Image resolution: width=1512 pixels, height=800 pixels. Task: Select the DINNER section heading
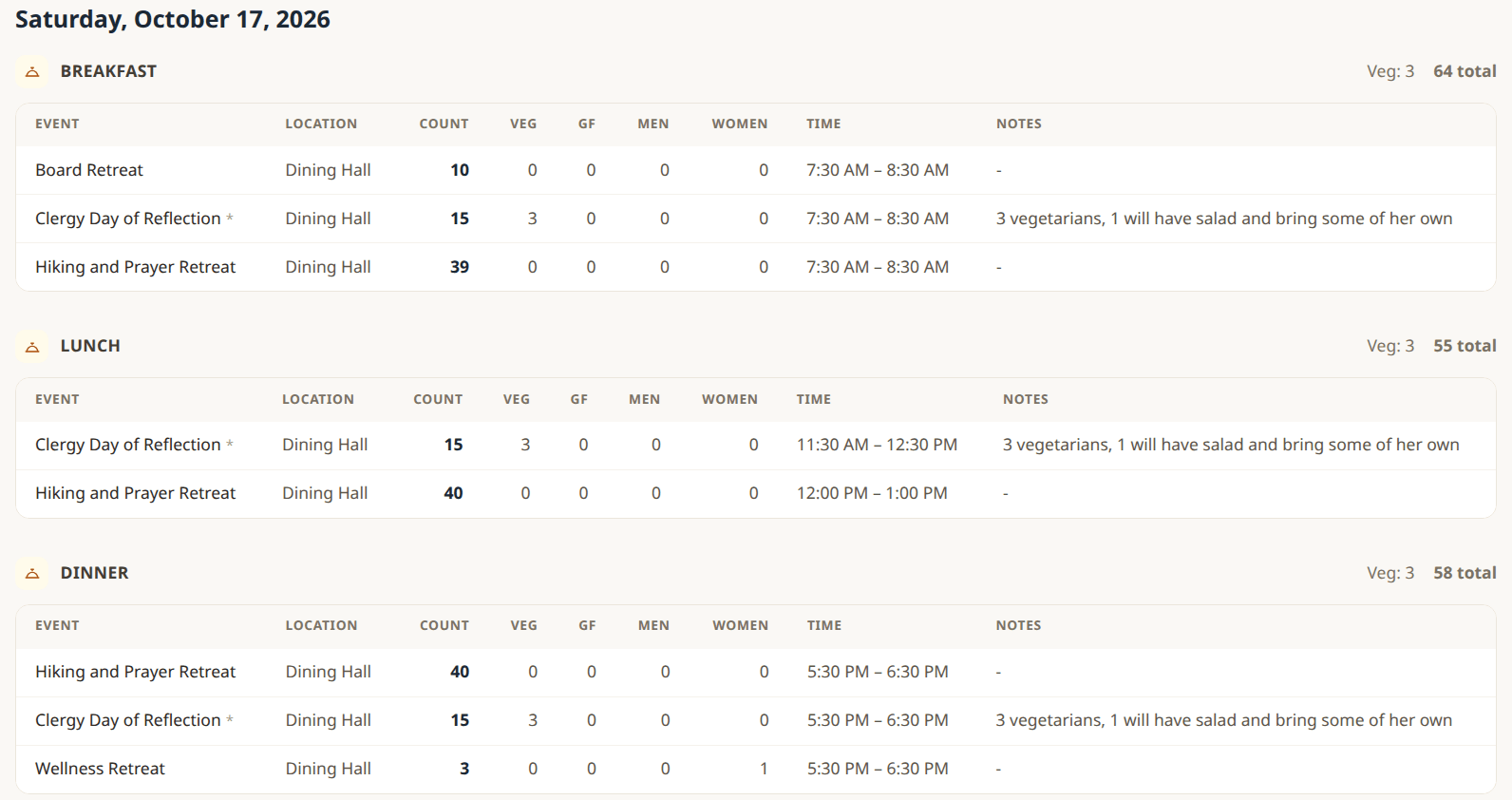pos(94,573)
